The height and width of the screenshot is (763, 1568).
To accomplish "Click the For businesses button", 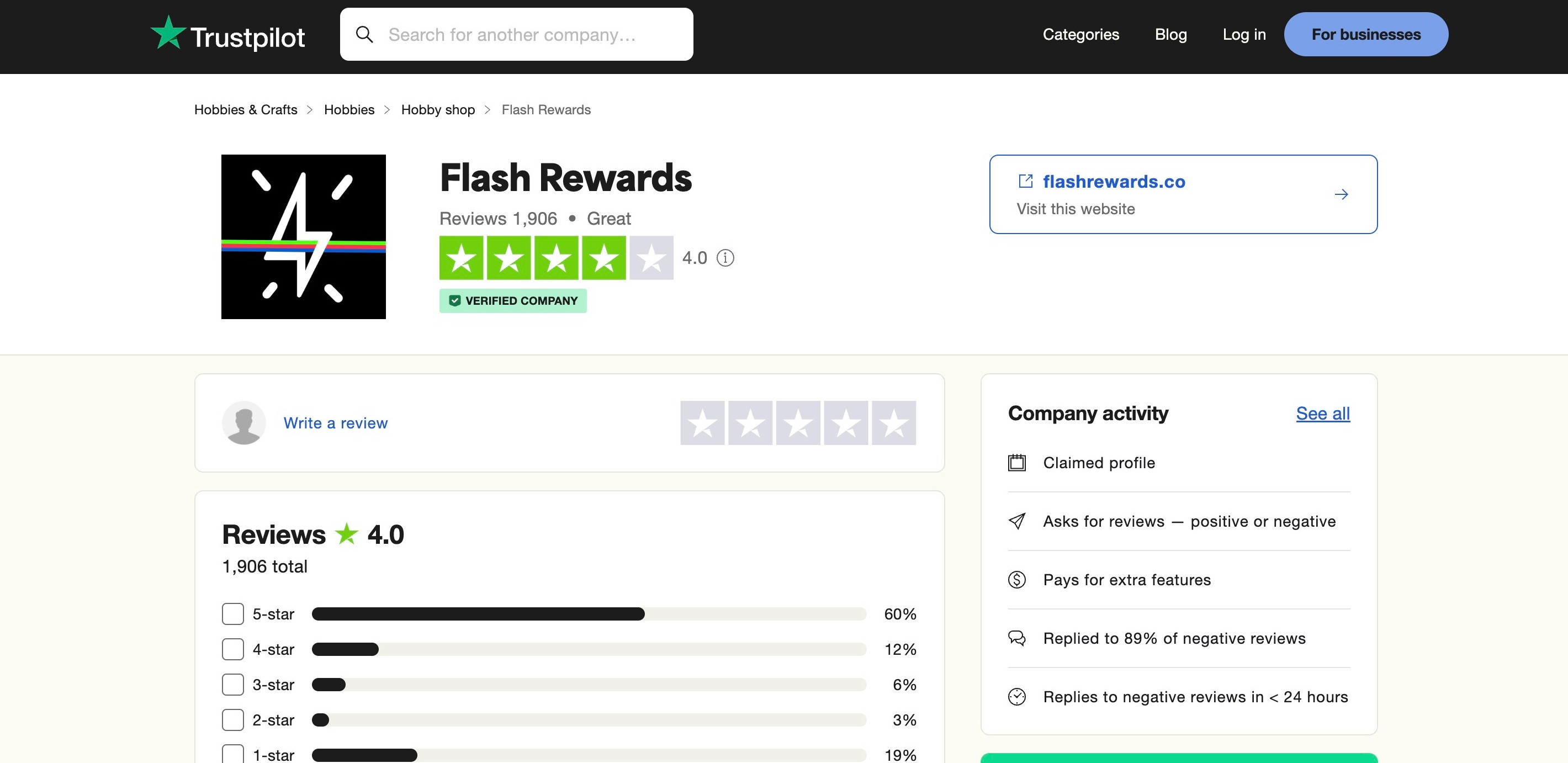I will point(1366,35).
